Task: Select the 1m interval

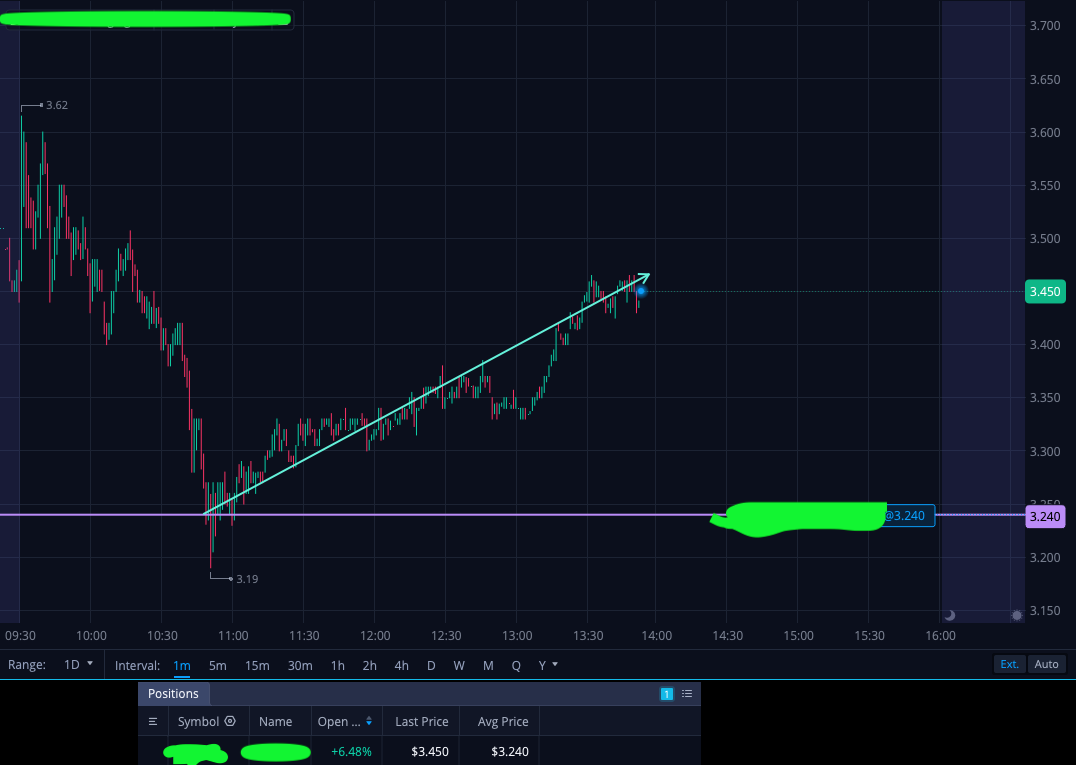Action: (x=182, y=666)
